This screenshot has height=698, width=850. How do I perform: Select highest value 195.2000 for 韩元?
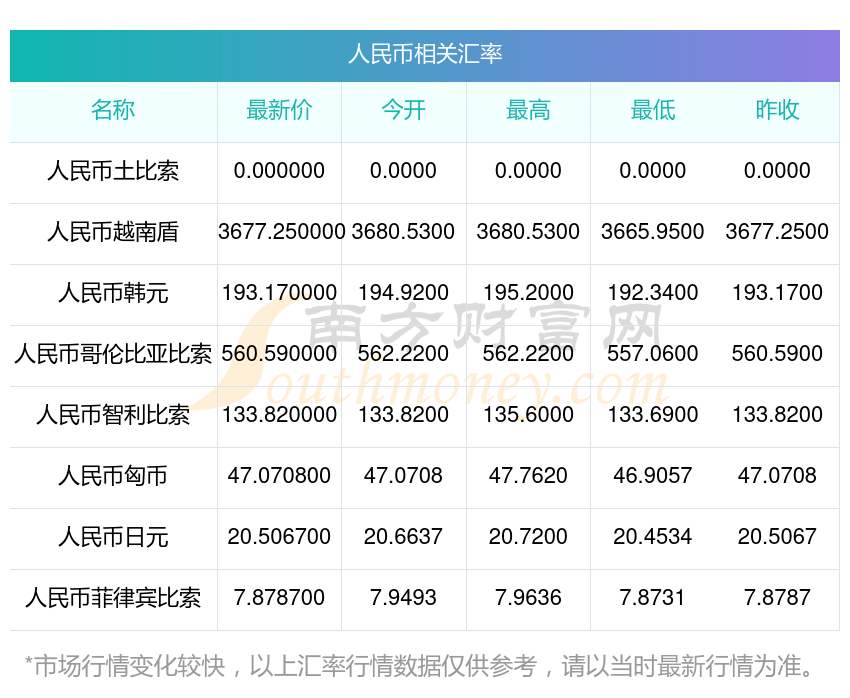pyautogui.click(x=528, y=293)
